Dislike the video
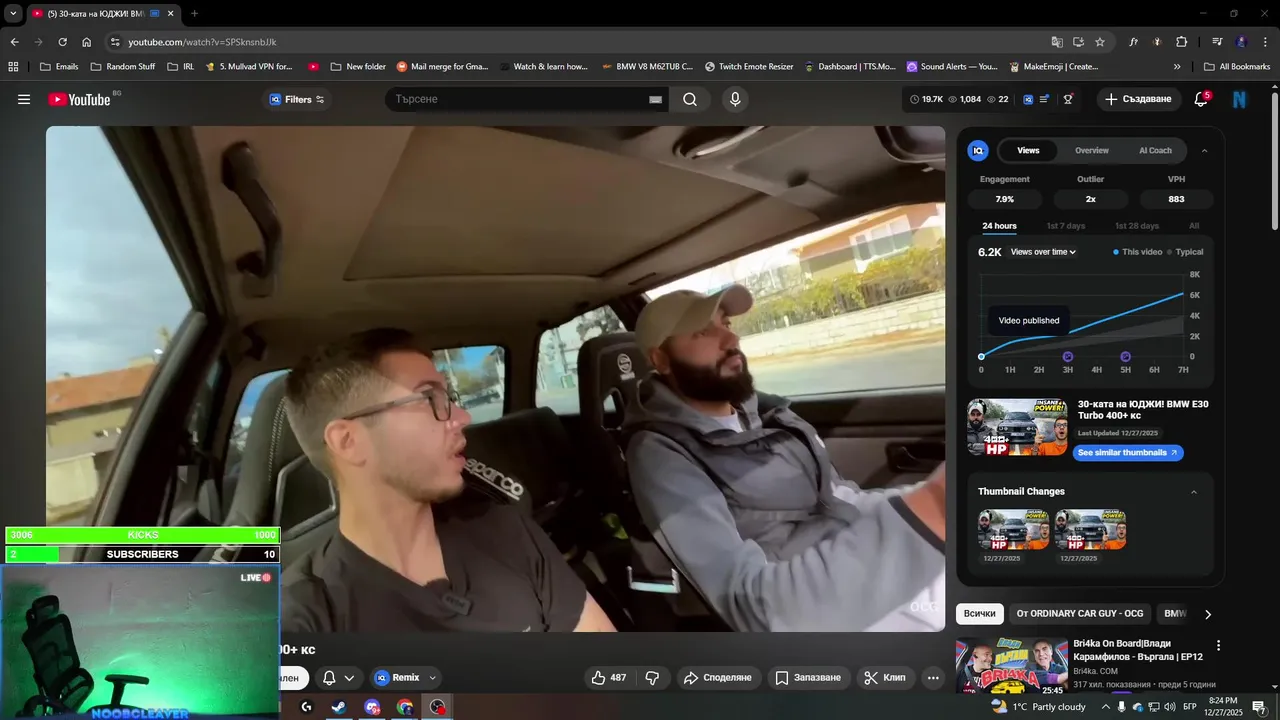 pos(652,678)
